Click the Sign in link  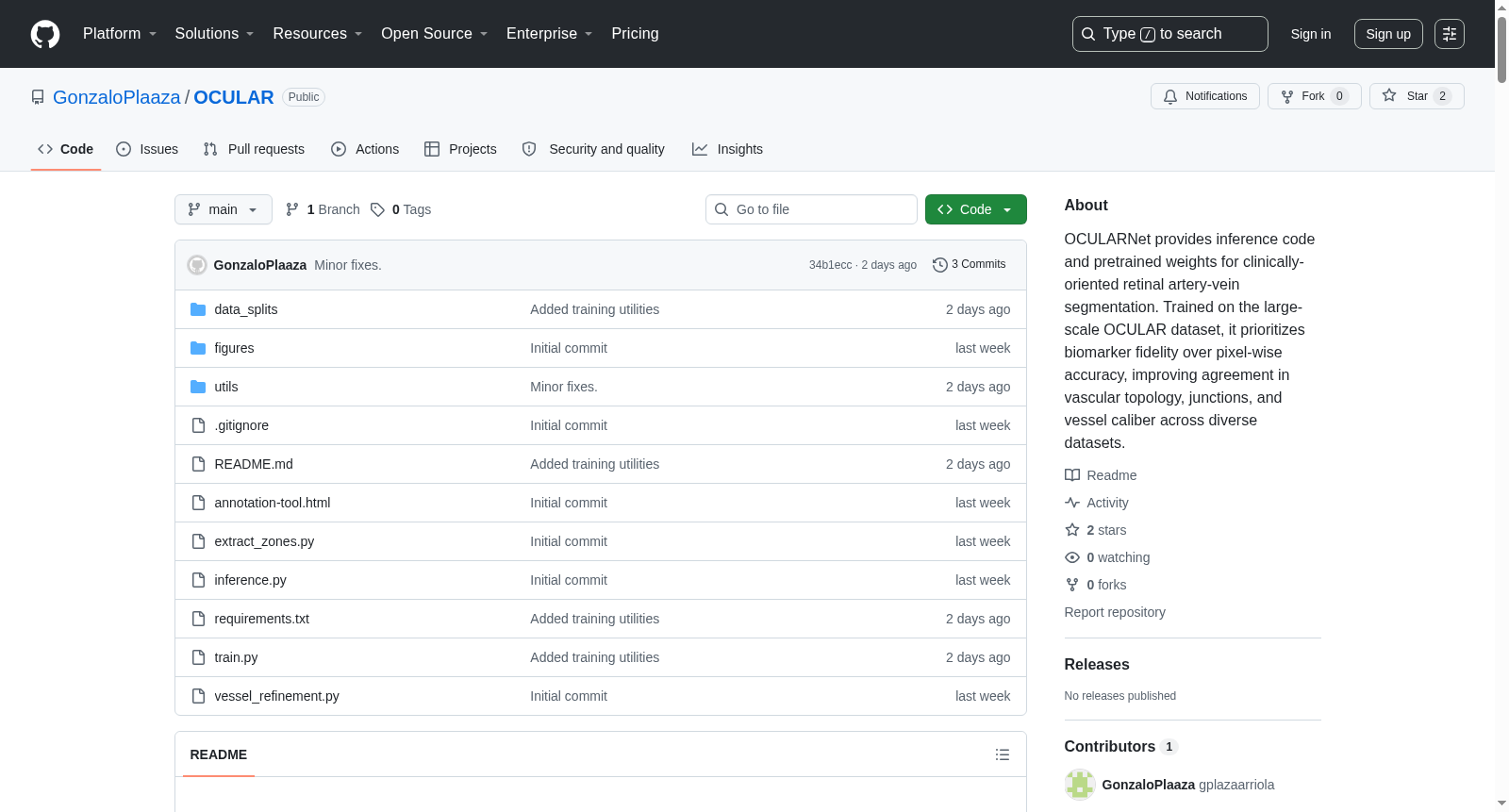click(x=1311, y=34)
